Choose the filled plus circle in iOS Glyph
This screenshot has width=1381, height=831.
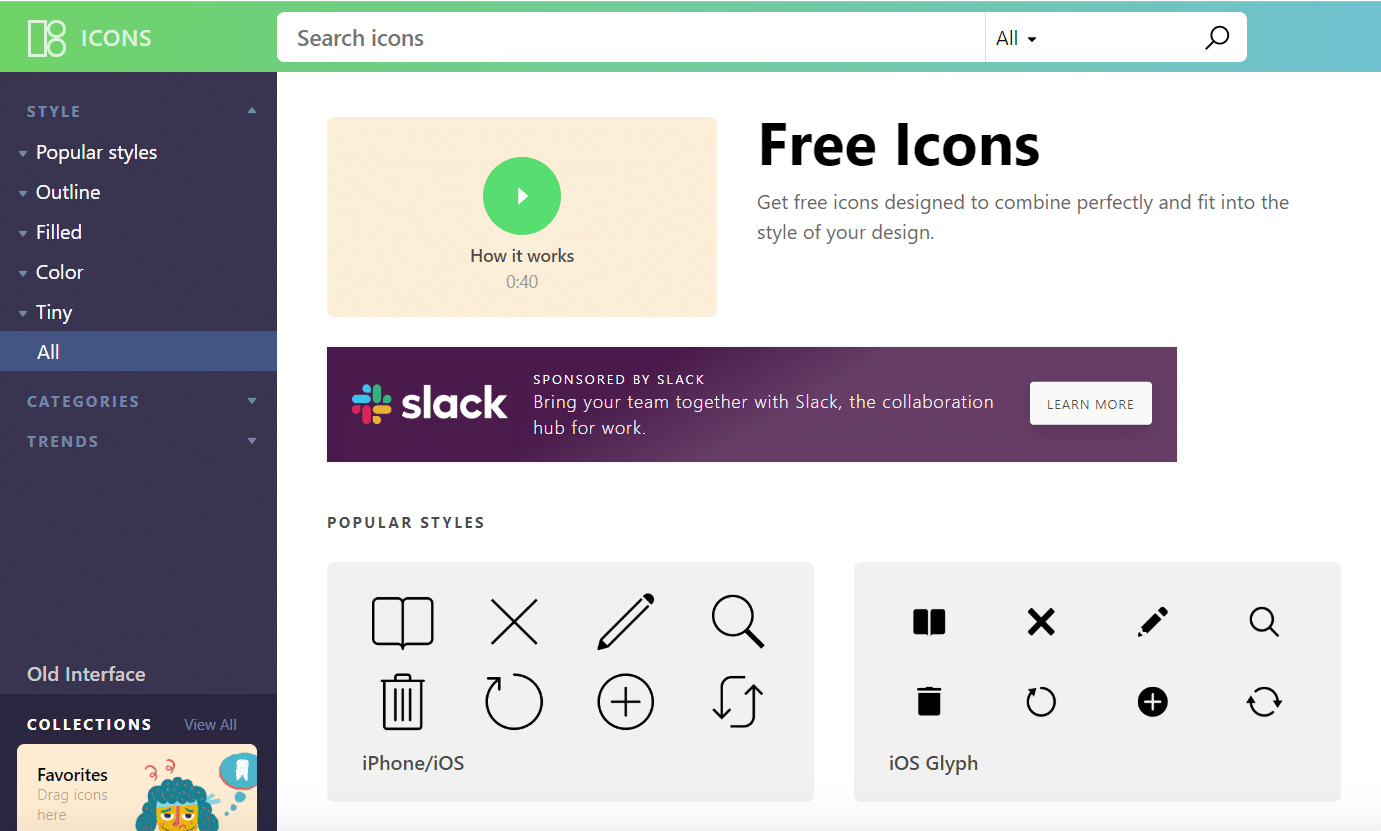click(1152, 702)
